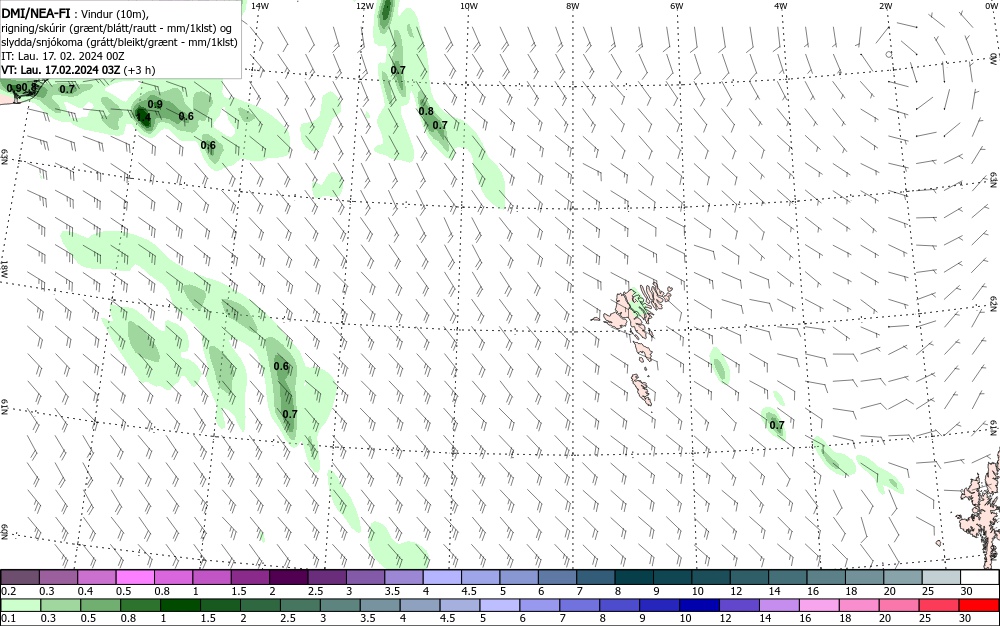Click the 8W longitude label
This screenshot has height=626, width=1000.
[573, 6]
